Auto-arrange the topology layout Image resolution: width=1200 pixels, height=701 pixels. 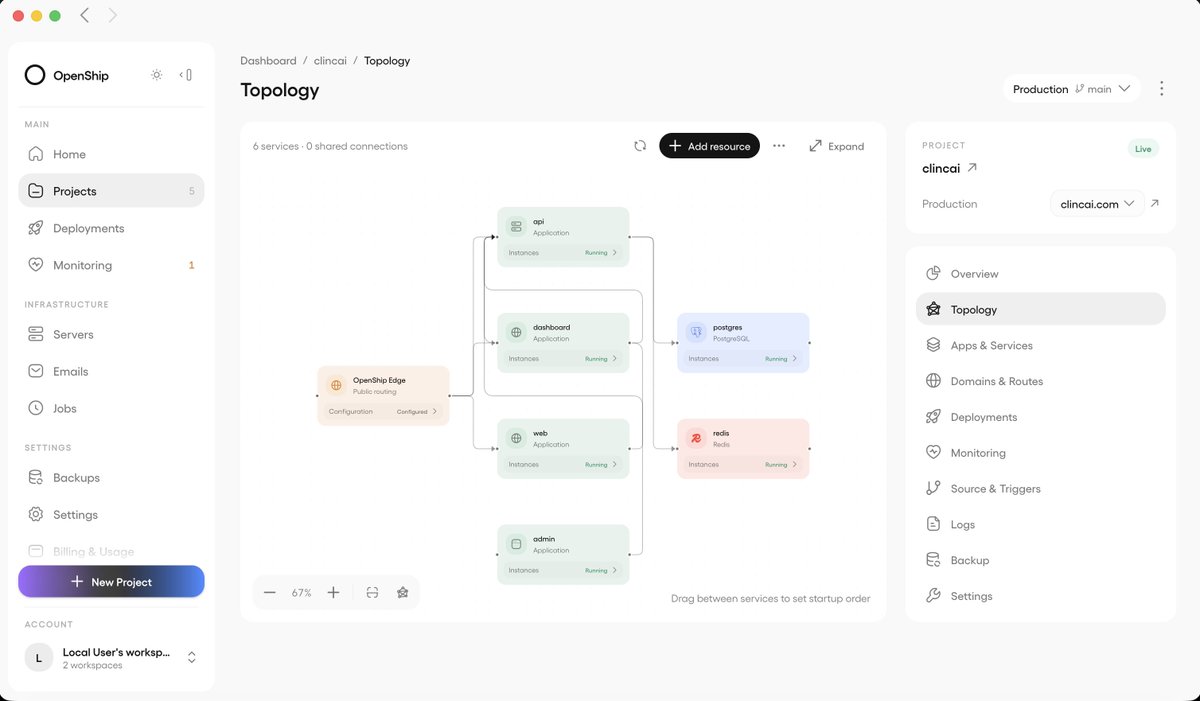point(402,593)
